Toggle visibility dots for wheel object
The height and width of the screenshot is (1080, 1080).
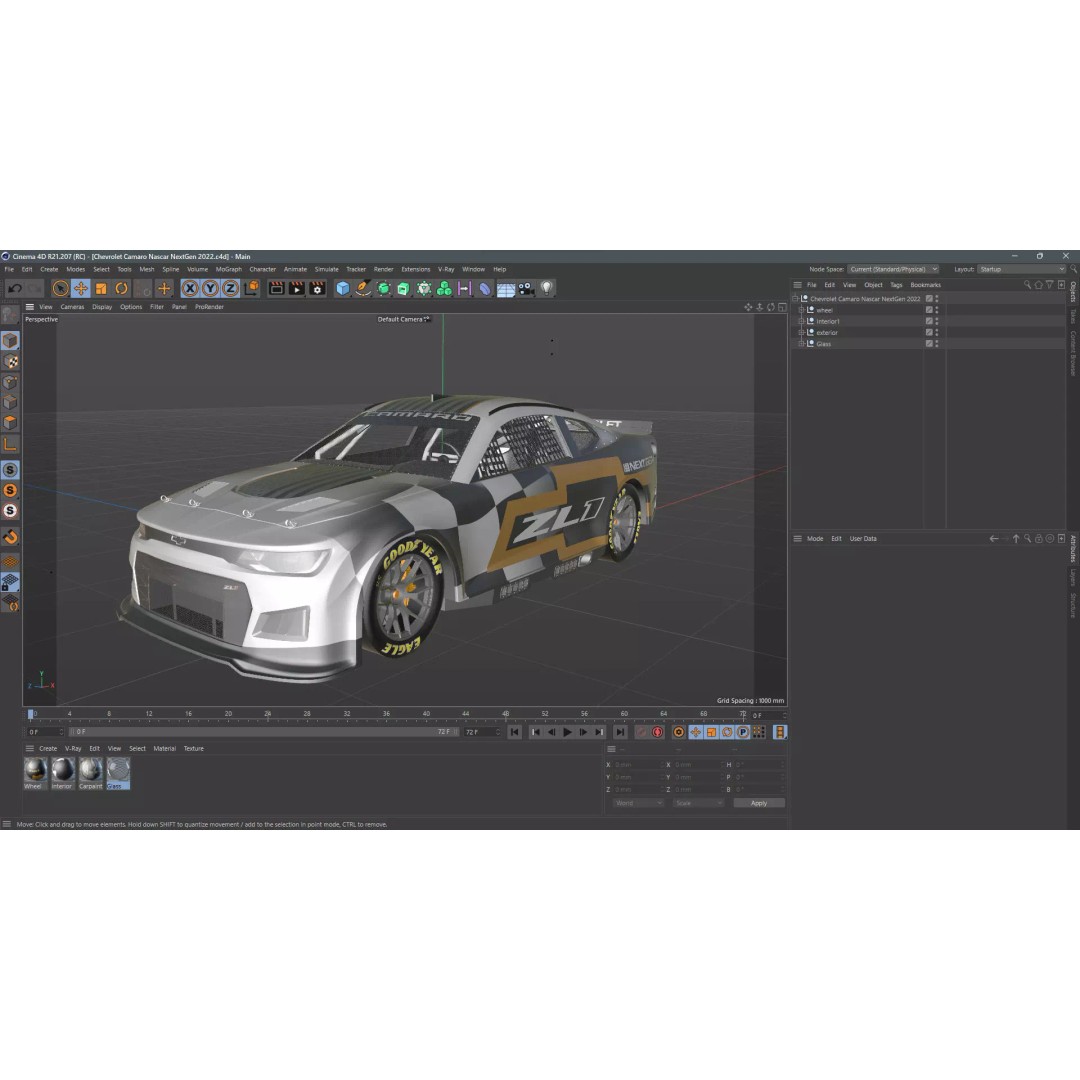click(937, 310)
